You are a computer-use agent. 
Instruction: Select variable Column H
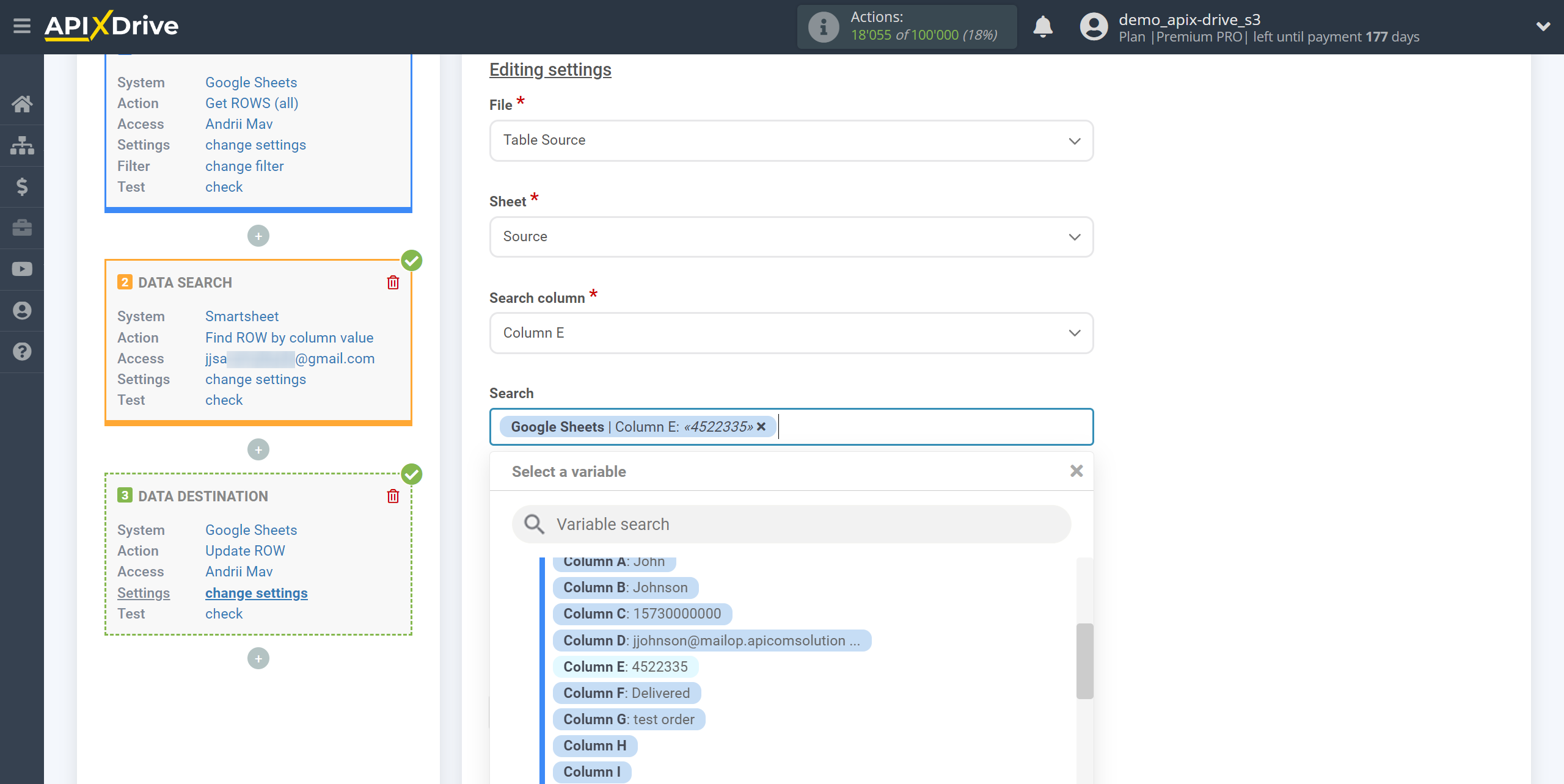pyautogui.click(x=595, y=746)
